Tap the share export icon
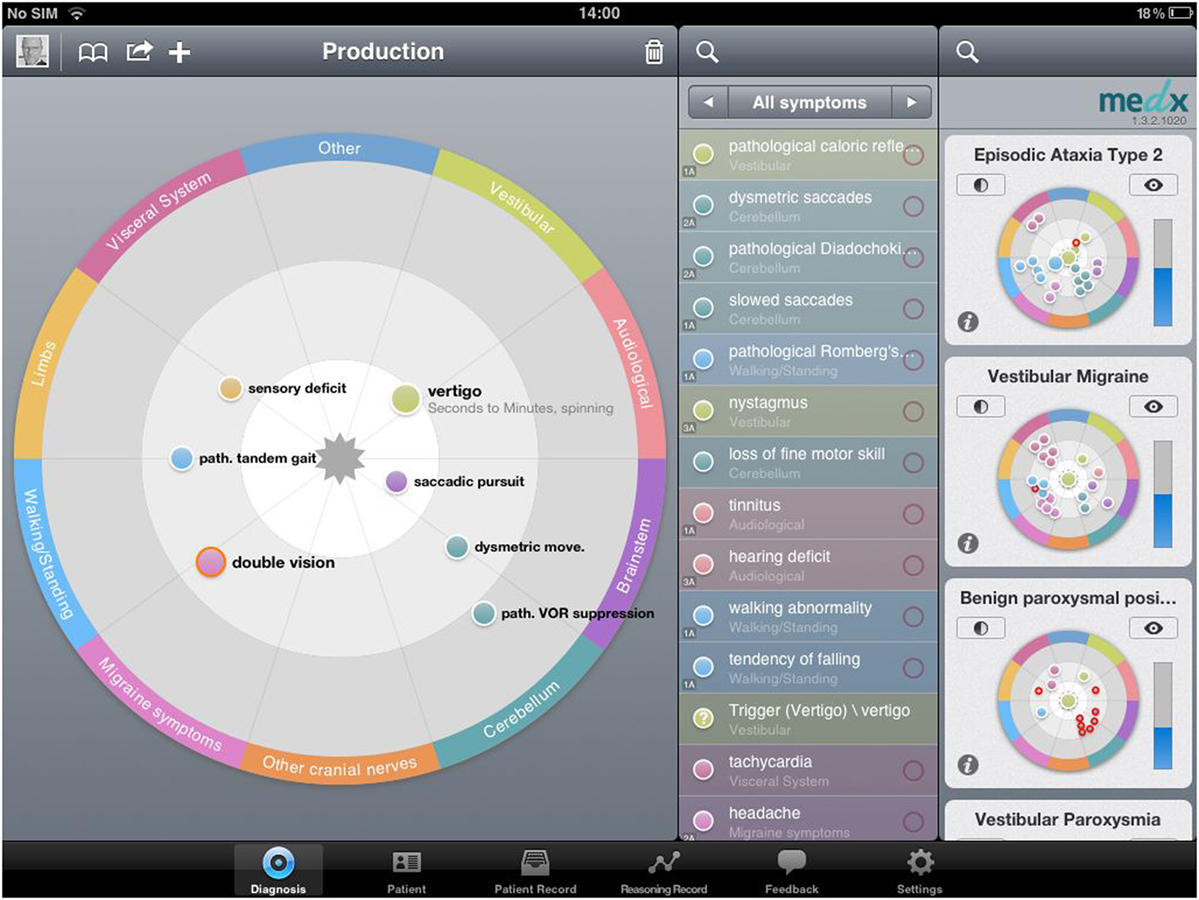 point(139,51)
